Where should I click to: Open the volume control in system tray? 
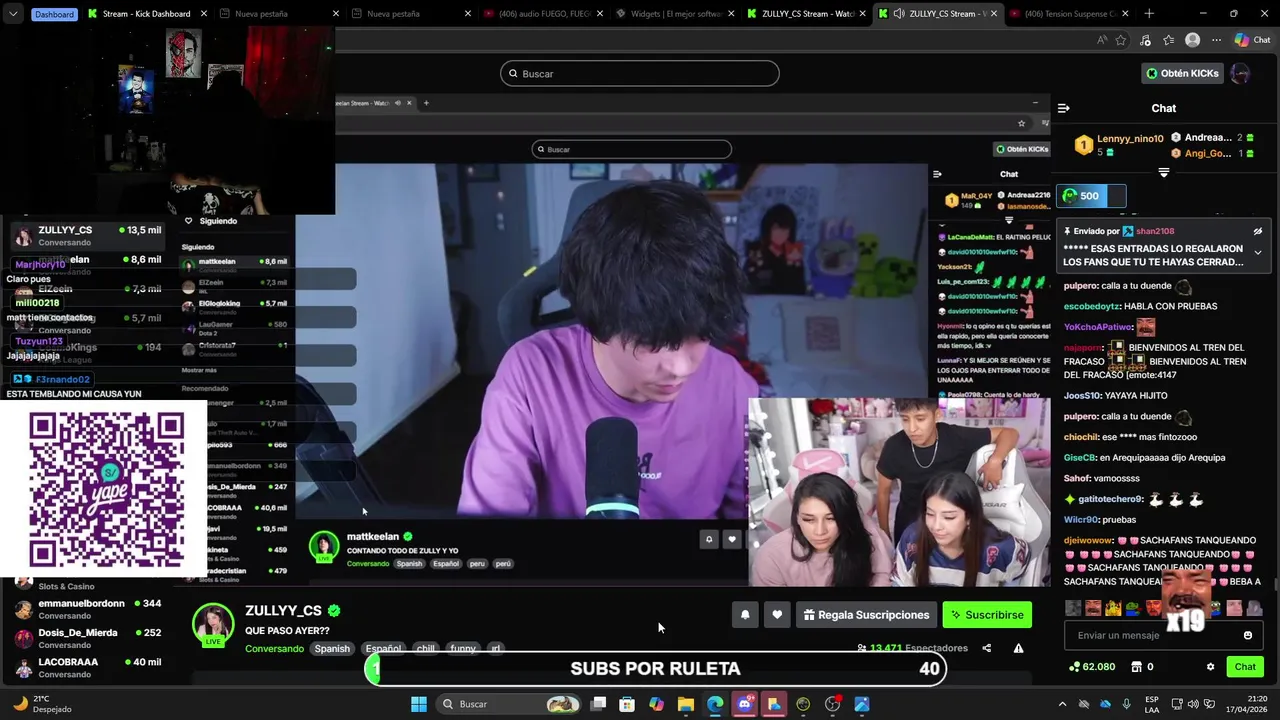pyautogui.click(x=1195, y=704)
